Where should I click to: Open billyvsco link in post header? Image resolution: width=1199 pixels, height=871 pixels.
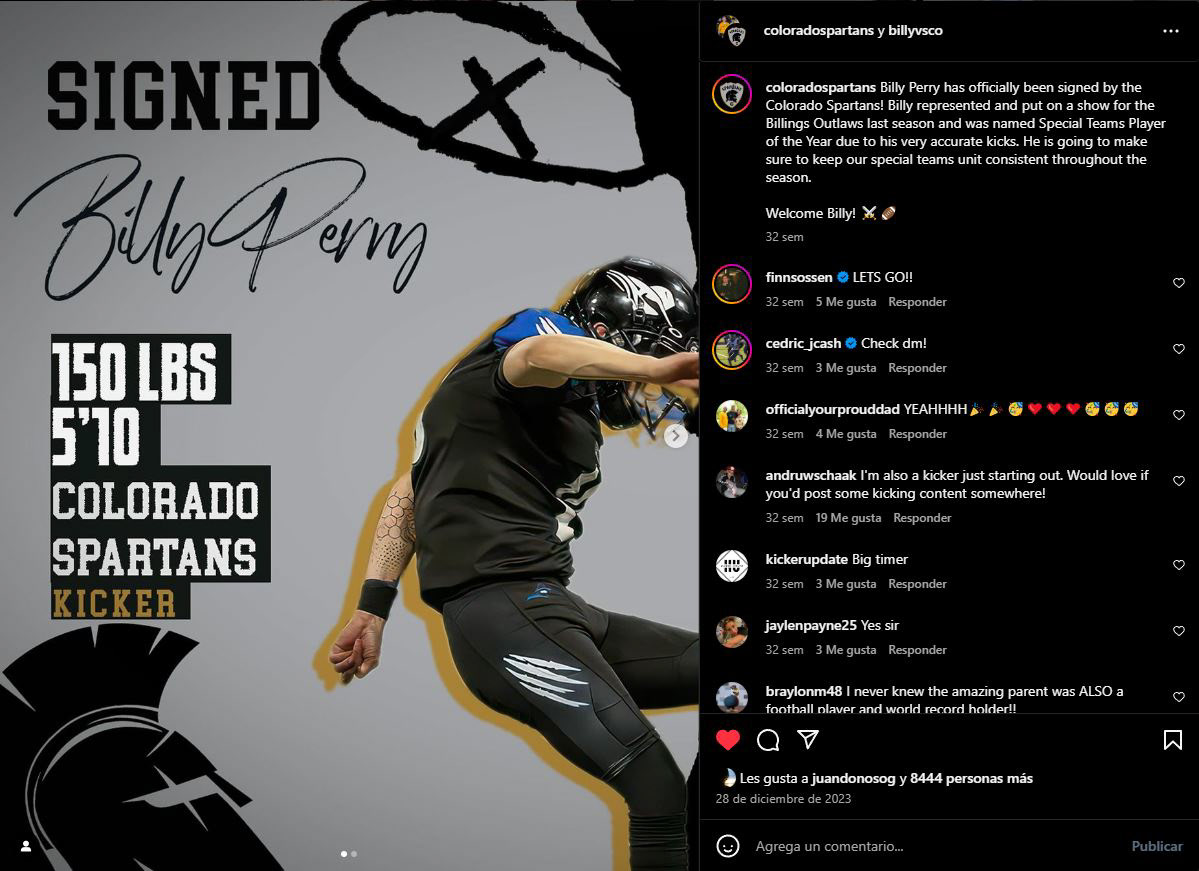[915, 31]
